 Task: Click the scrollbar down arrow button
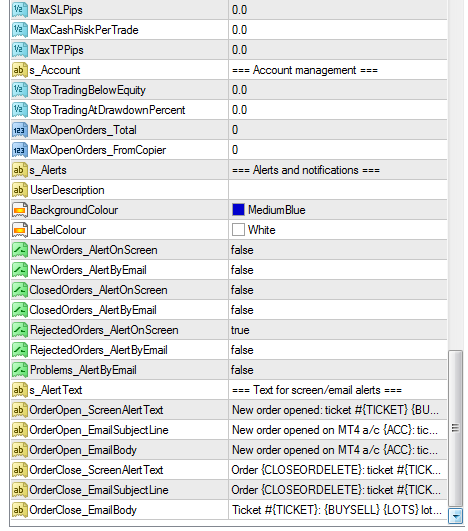coord(455,516)
